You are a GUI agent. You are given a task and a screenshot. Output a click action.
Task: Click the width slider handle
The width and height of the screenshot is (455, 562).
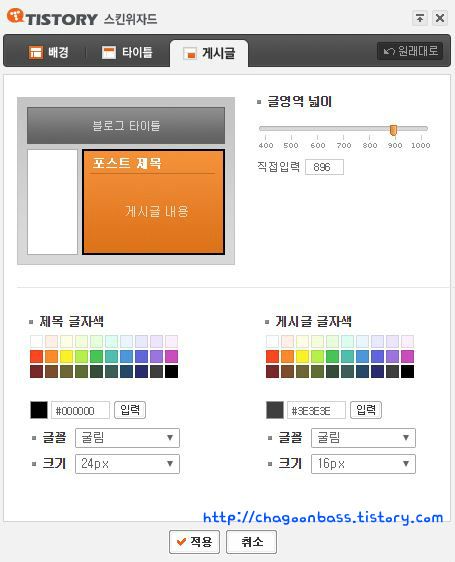393,130
